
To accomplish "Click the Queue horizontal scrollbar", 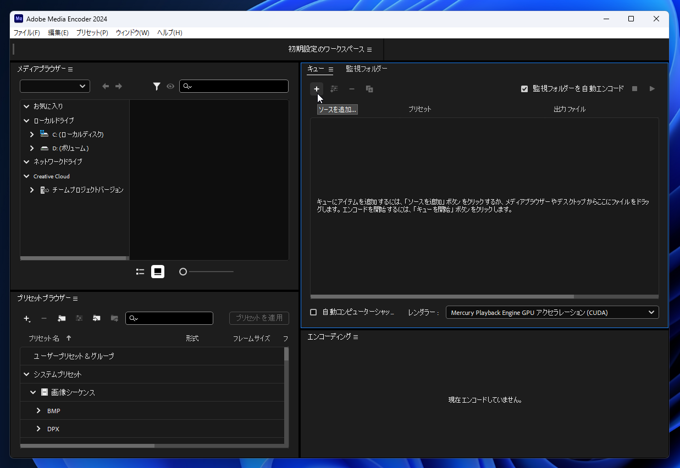I will coord(442,297).
